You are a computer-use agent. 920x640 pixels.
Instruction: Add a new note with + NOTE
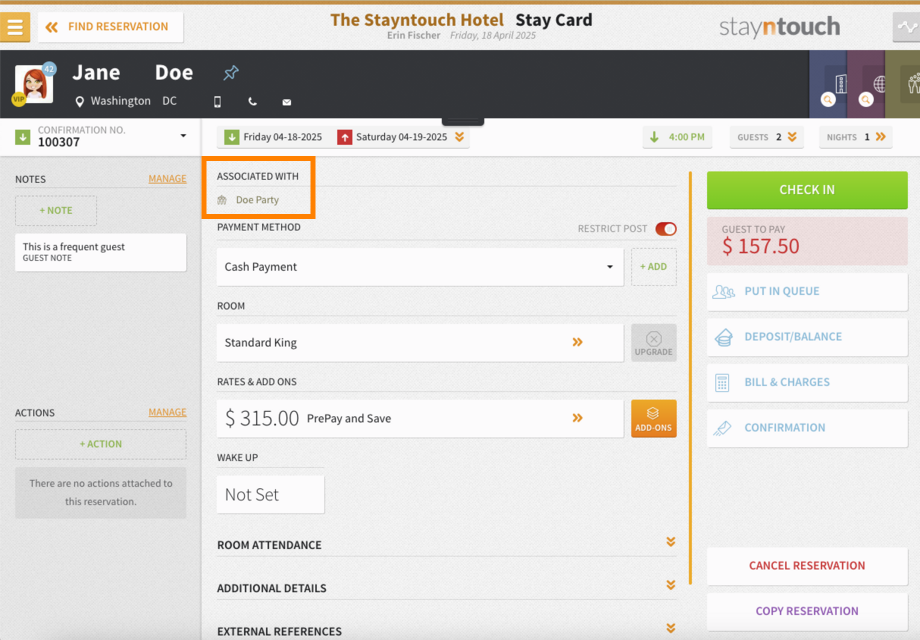point(56,211)
